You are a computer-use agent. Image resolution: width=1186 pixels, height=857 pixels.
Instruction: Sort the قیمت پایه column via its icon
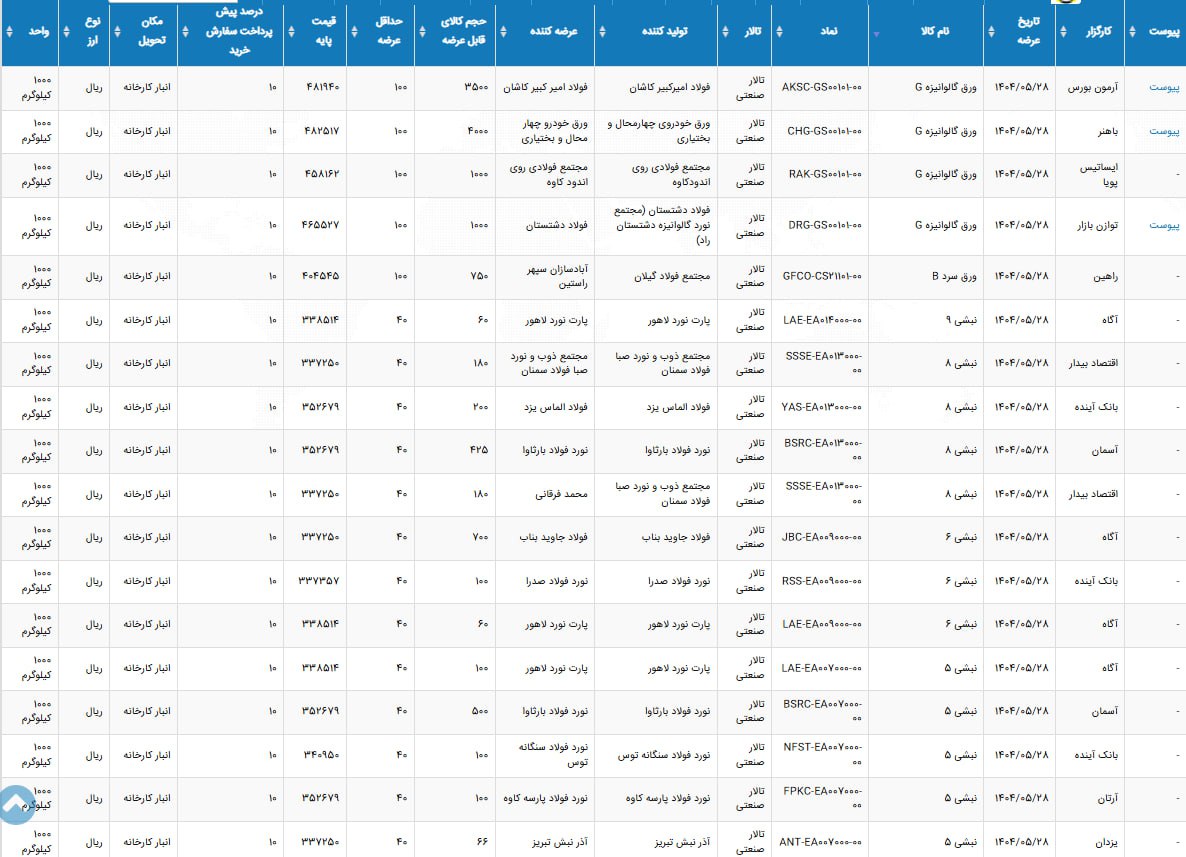click(291, 32)
